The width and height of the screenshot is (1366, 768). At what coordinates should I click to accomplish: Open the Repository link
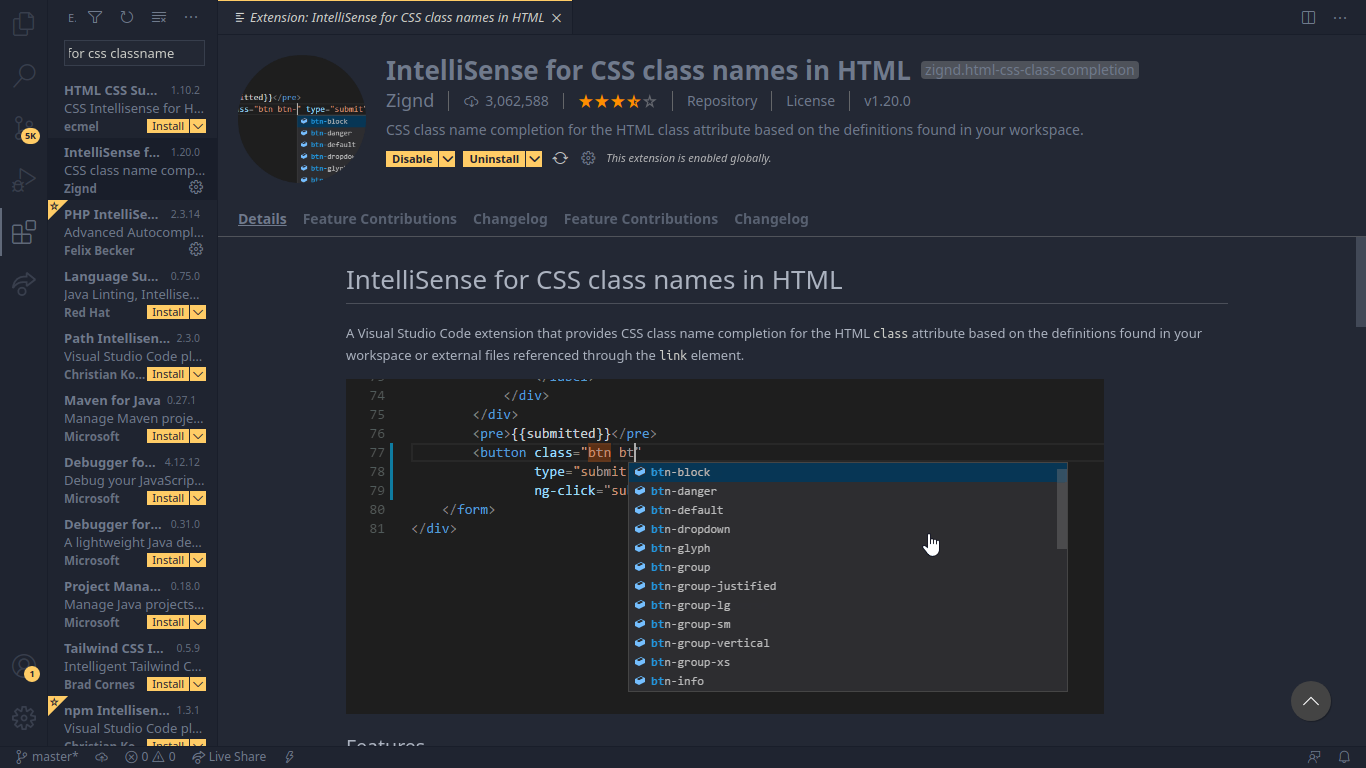722,101
